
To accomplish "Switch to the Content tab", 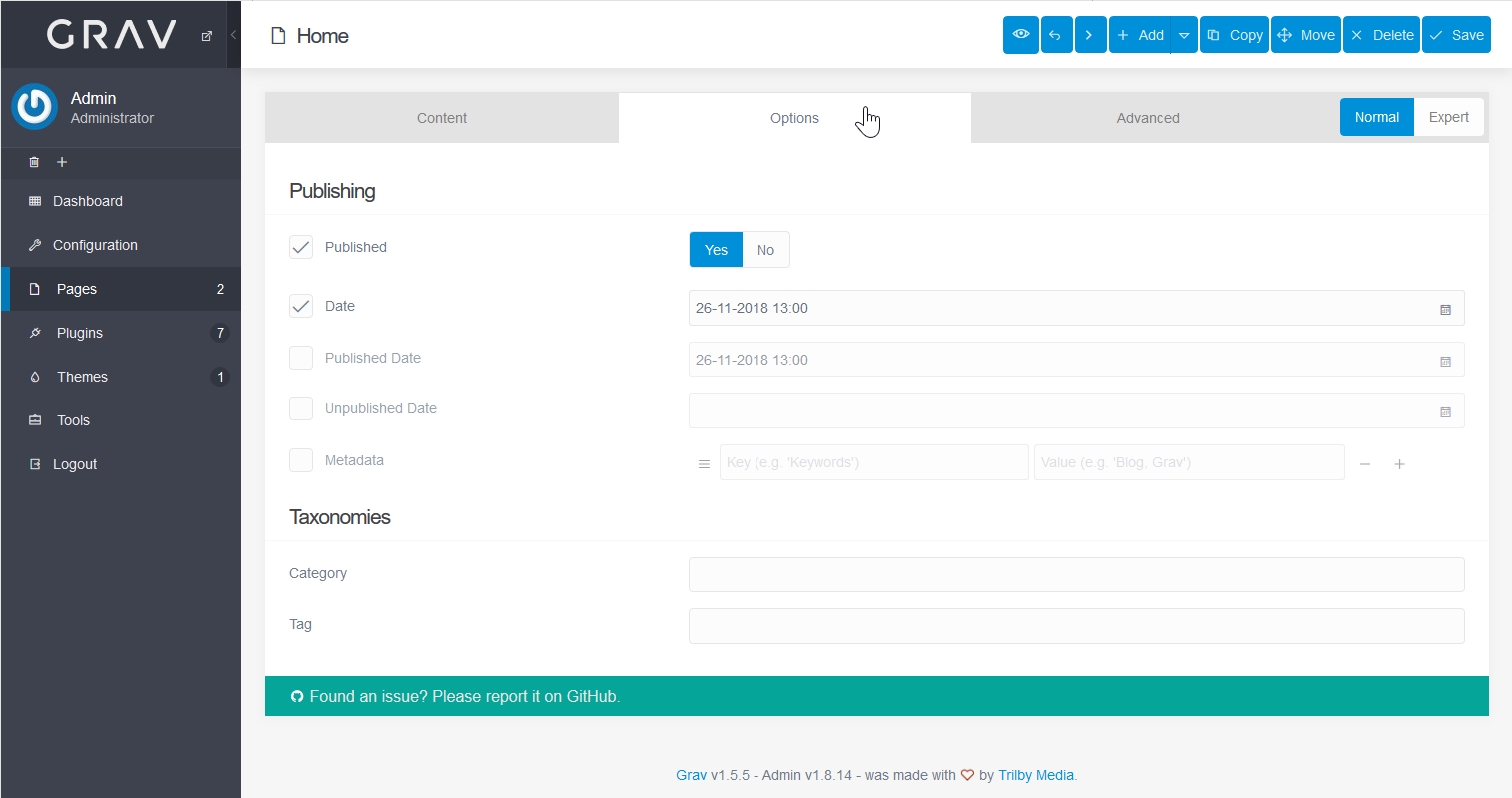I will click(x=441, y=118).
